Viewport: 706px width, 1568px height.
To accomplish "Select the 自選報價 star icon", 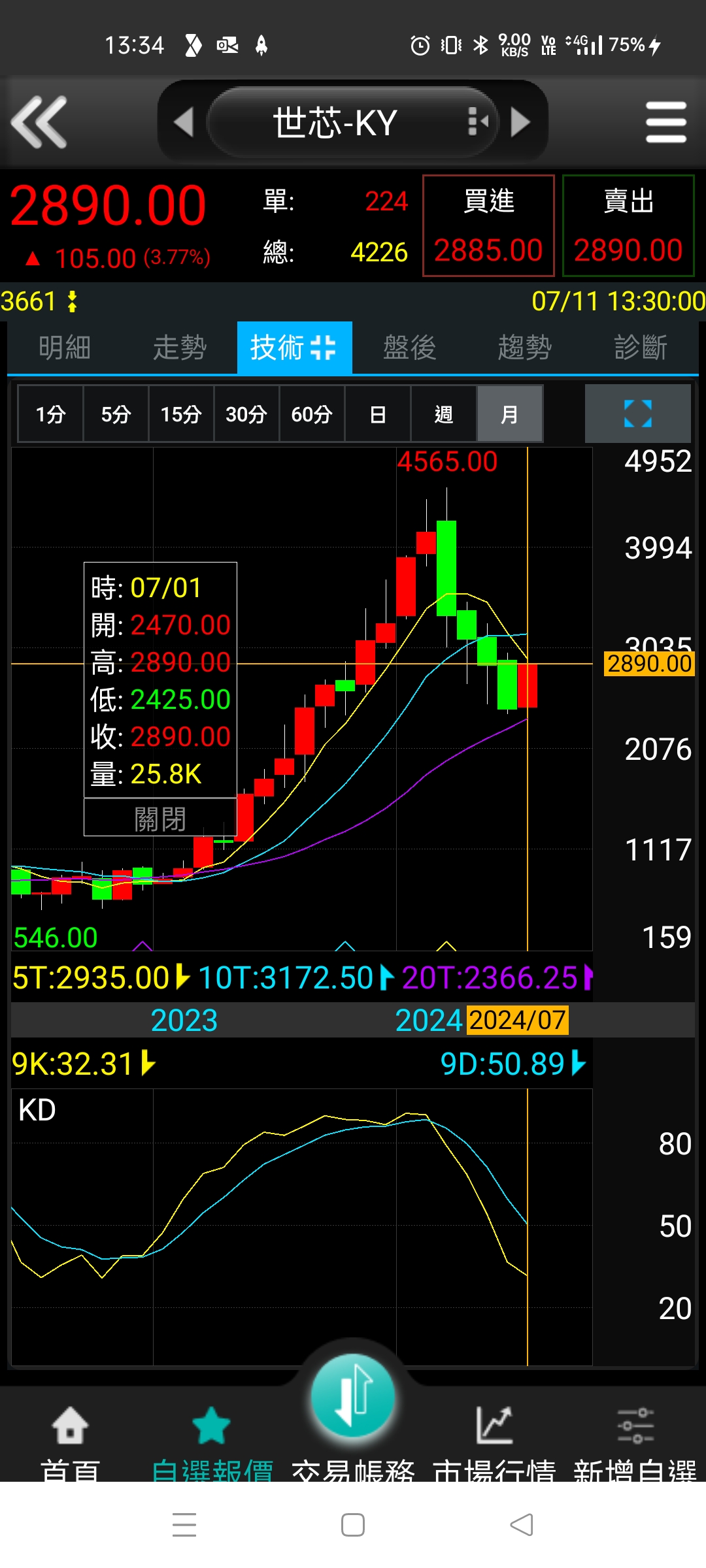I will click(211, 1426).
